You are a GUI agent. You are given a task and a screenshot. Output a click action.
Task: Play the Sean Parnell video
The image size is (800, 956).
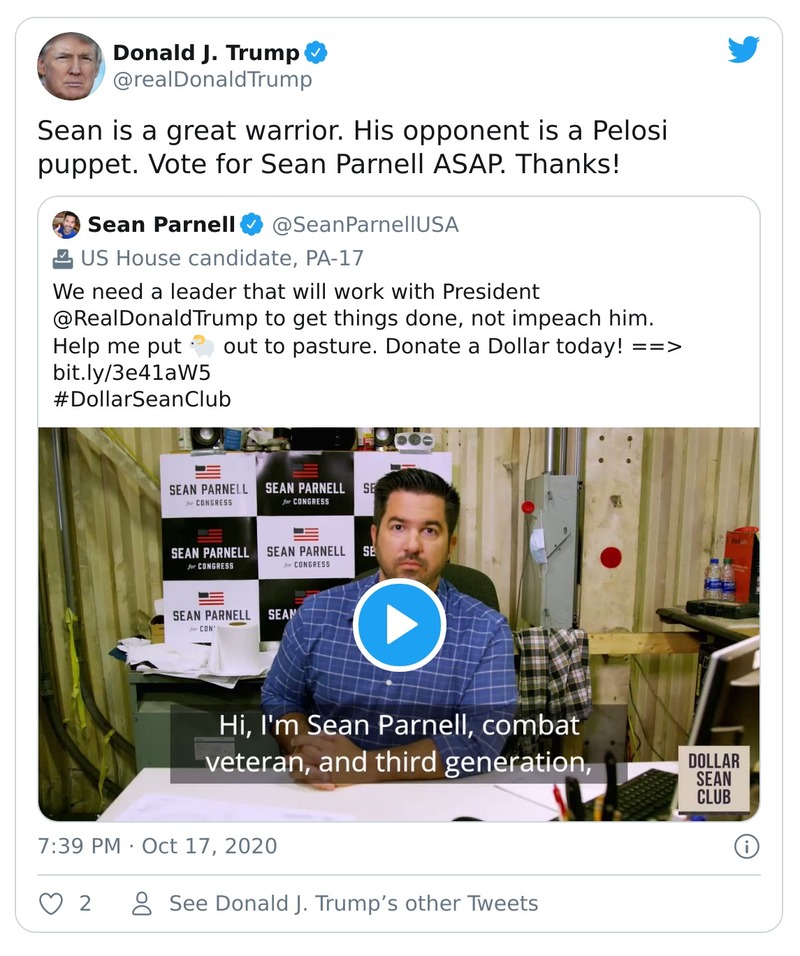tap(399, 624)
